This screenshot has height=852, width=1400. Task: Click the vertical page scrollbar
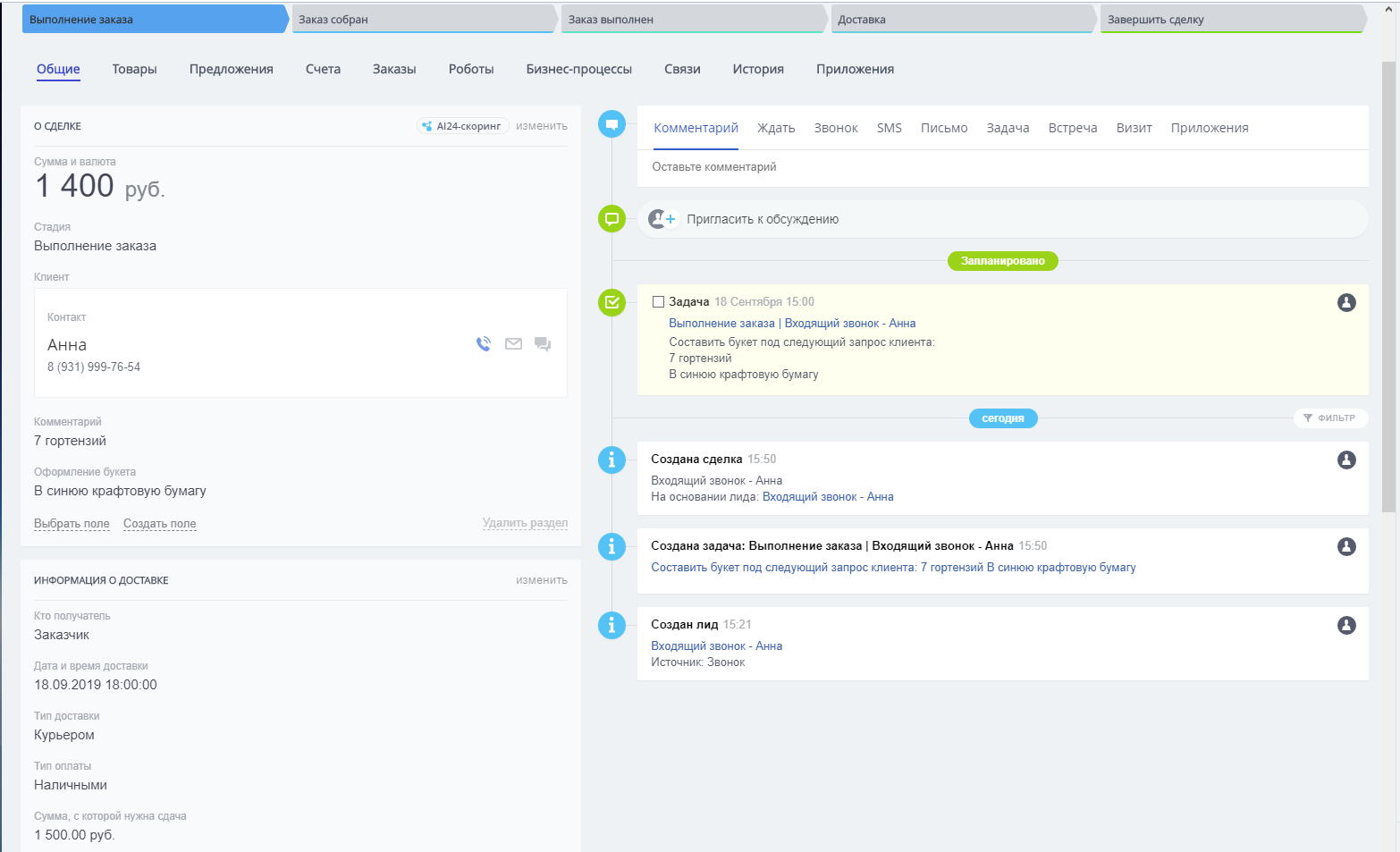pyautogui.click(x=1387, y=286)
